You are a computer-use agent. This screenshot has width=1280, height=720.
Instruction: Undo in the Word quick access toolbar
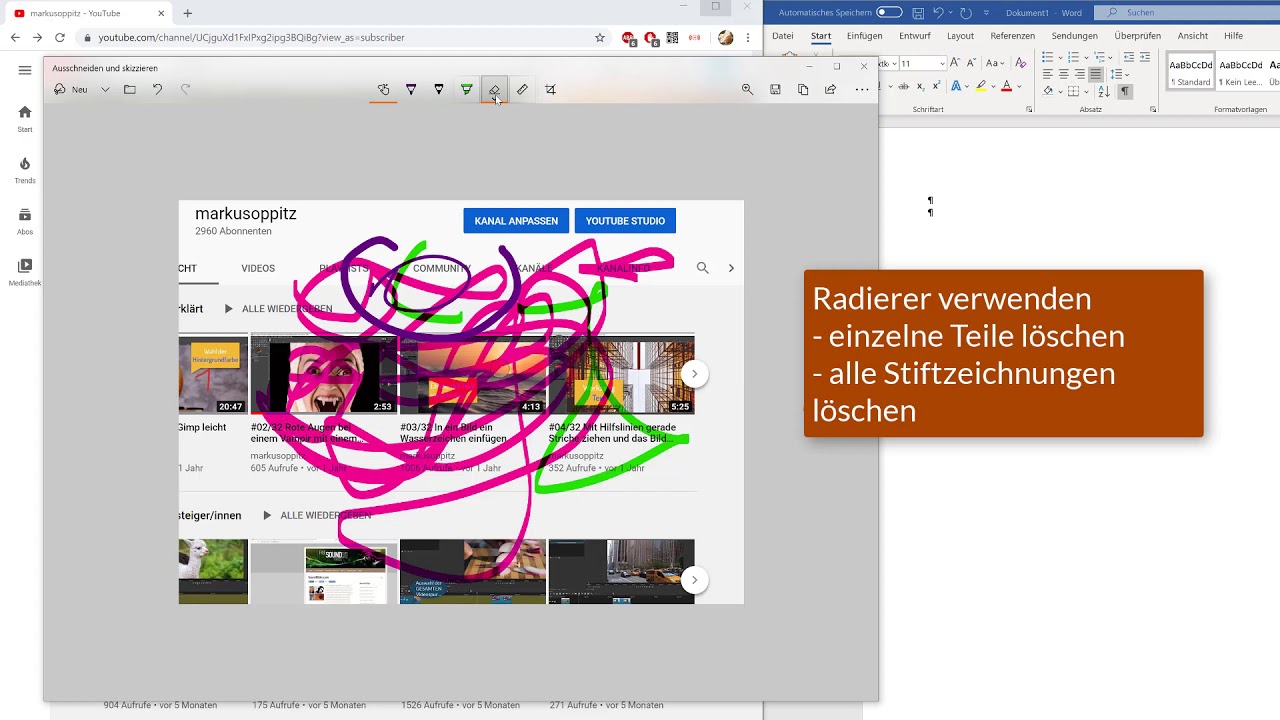(938, 13)
